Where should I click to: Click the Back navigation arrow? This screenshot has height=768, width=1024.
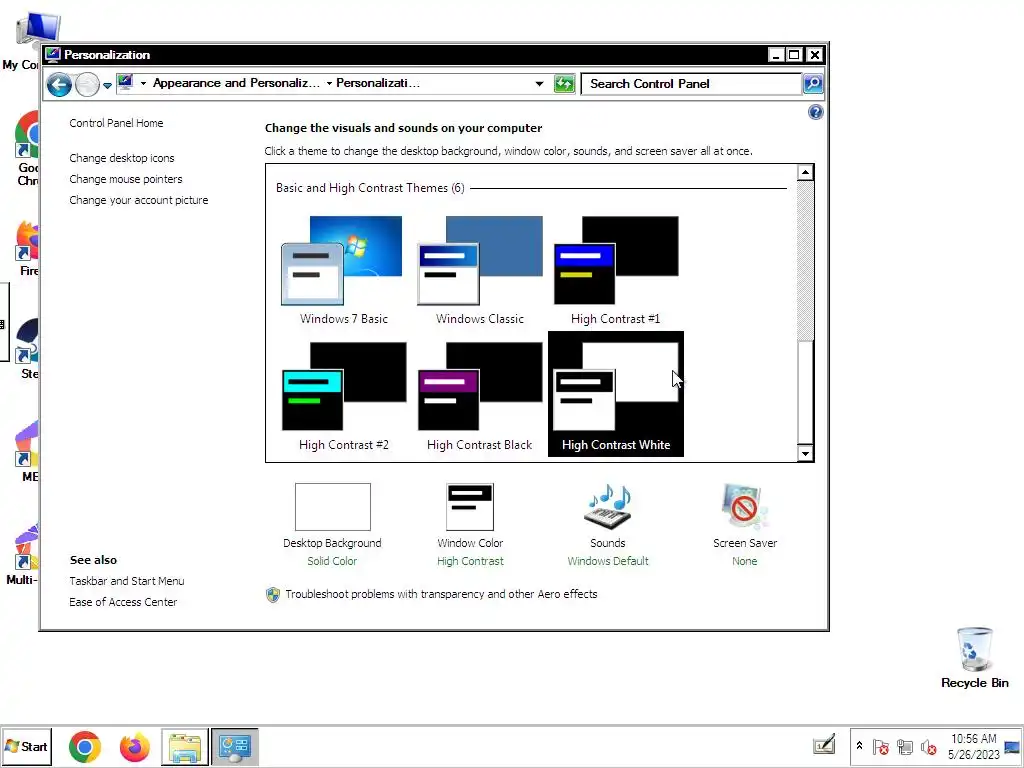(59, 84)
